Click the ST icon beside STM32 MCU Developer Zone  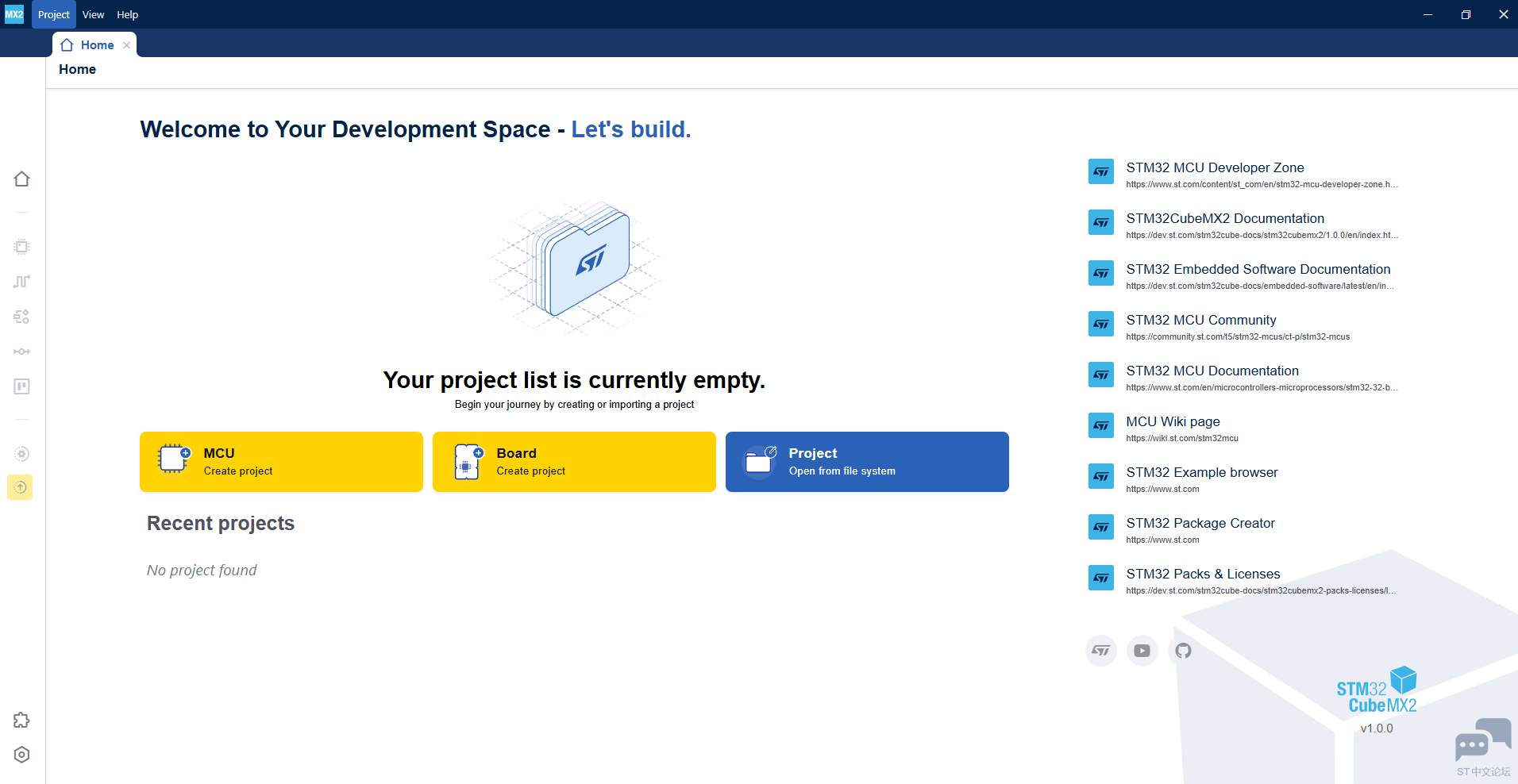tap(1101, 171)
